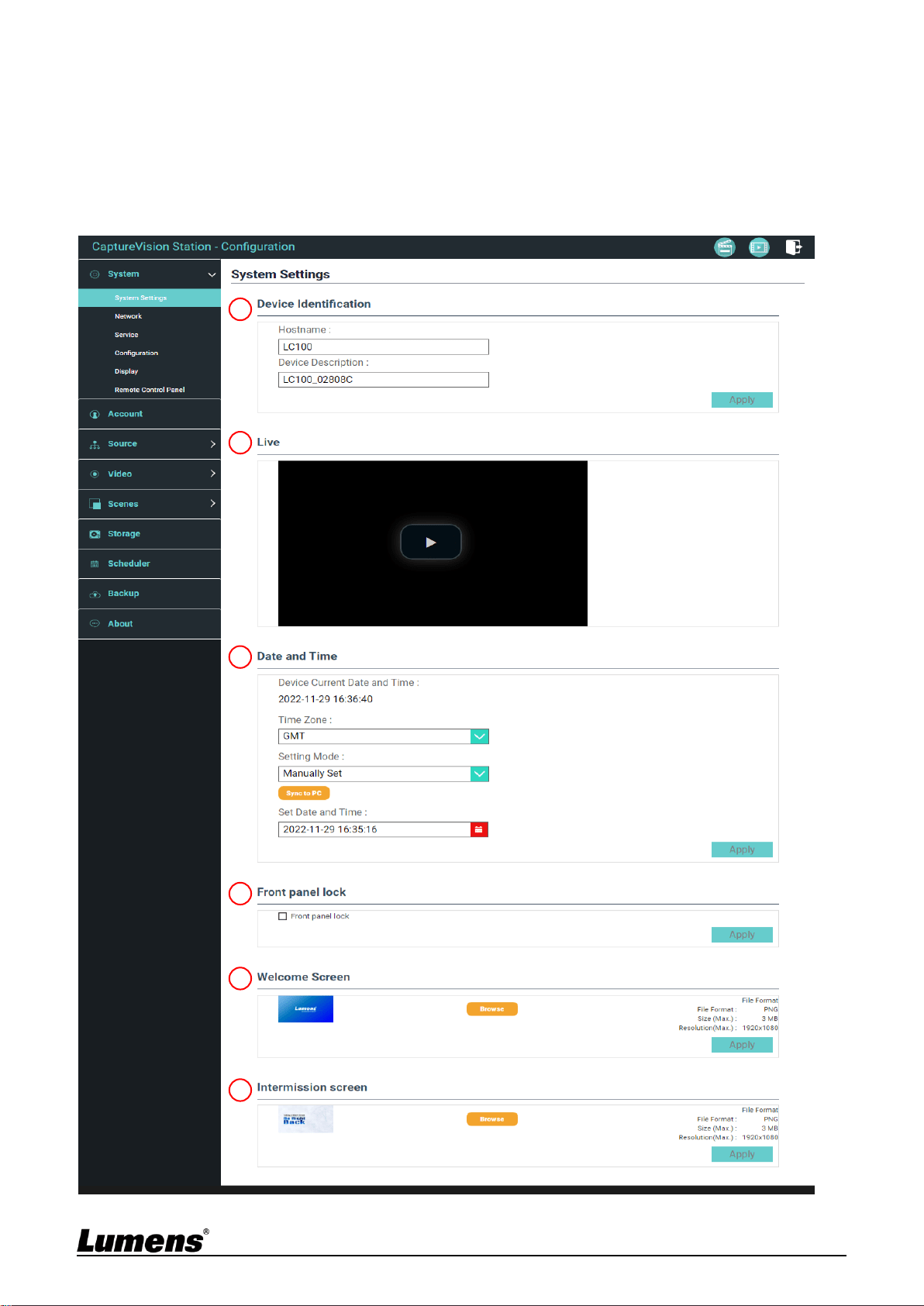Open the Time Zone GMT dropdown
Image resolution: width=924 pixels, height=1306 pixels.
pyautogui.click(x=384, y=736)
